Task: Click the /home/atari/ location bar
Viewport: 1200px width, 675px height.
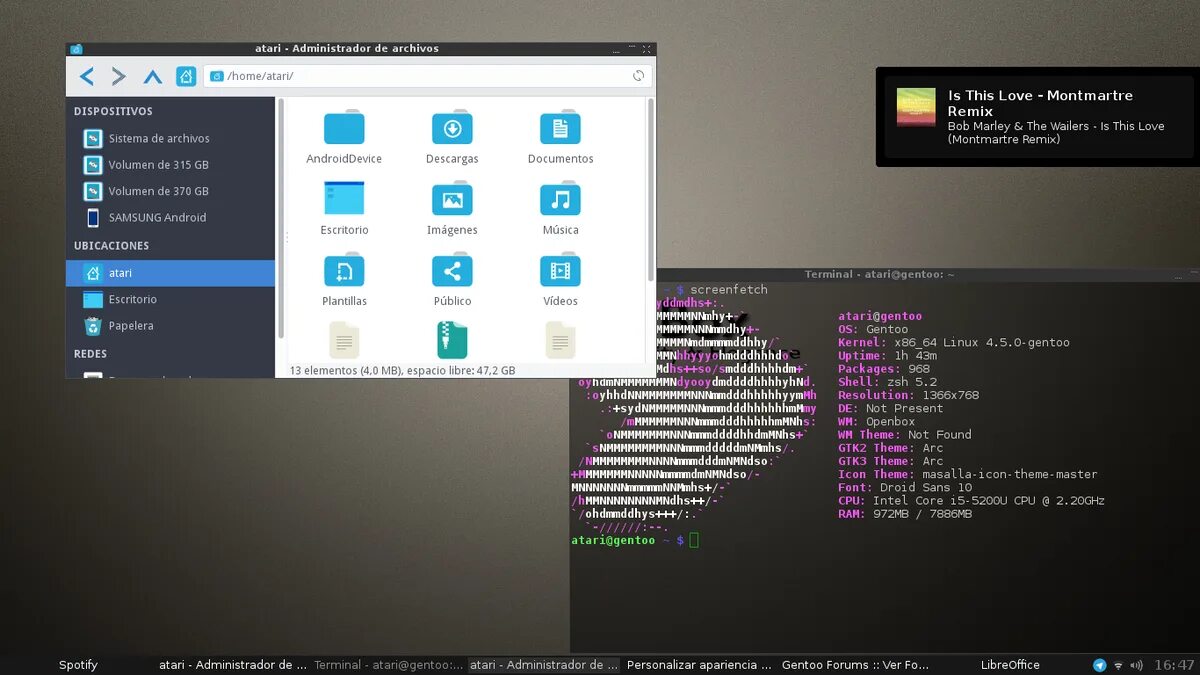Action: [x=429, y=76]
